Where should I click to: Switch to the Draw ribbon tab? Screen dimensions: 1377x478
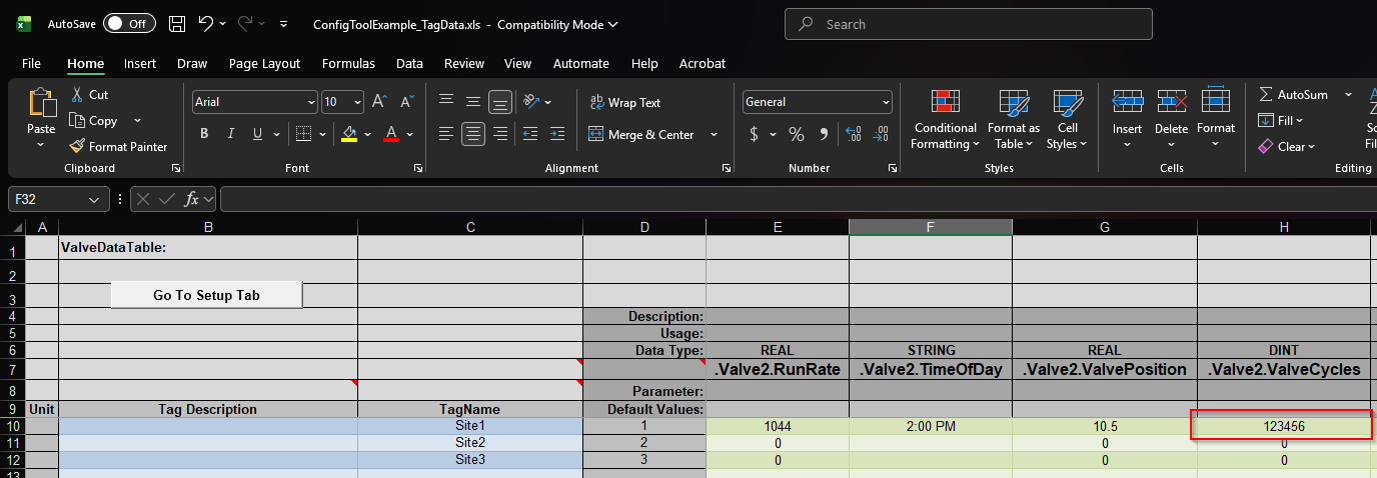point(192,63)
